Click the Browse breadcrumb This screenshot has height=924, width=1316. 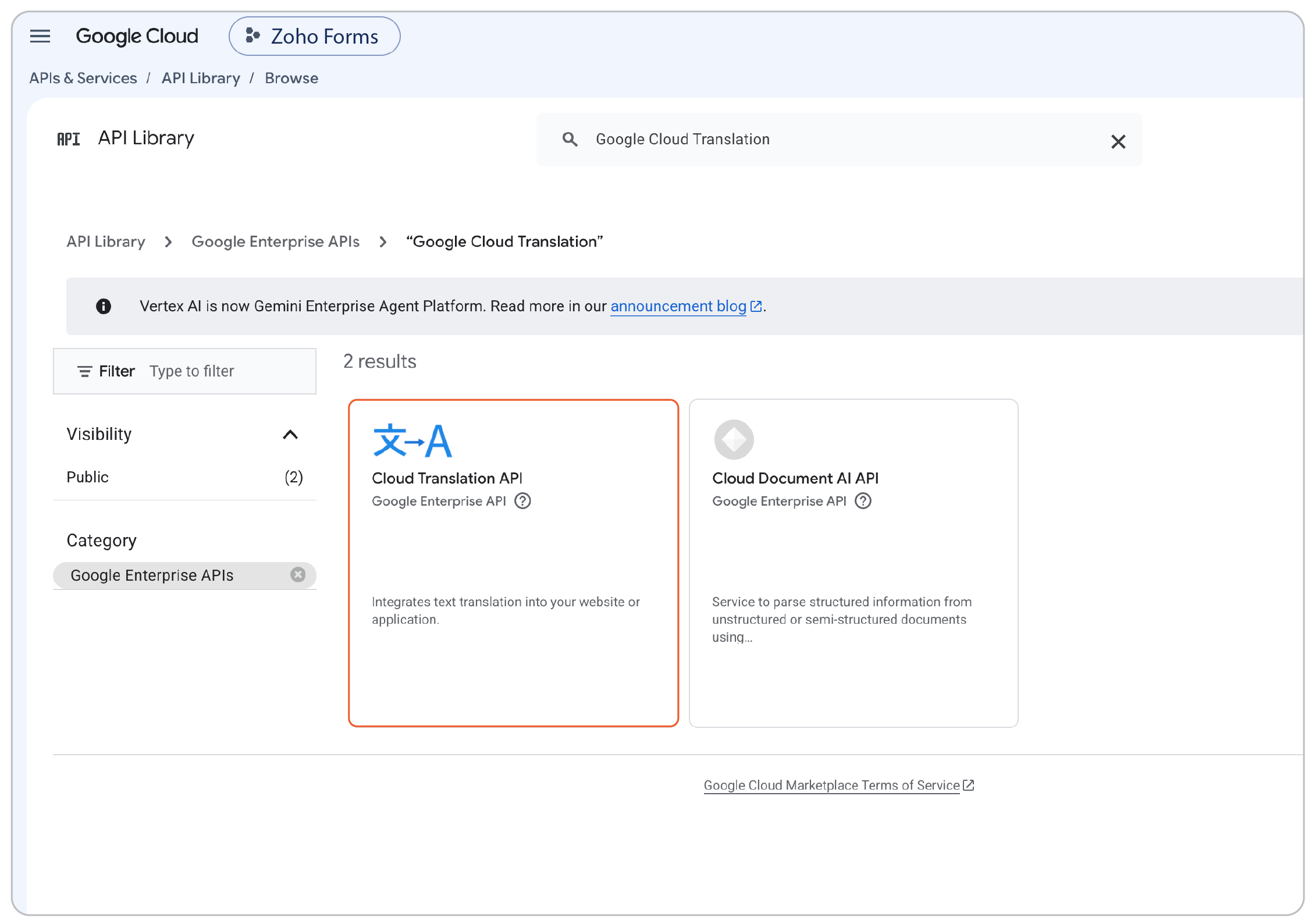(x=291, y=78)
